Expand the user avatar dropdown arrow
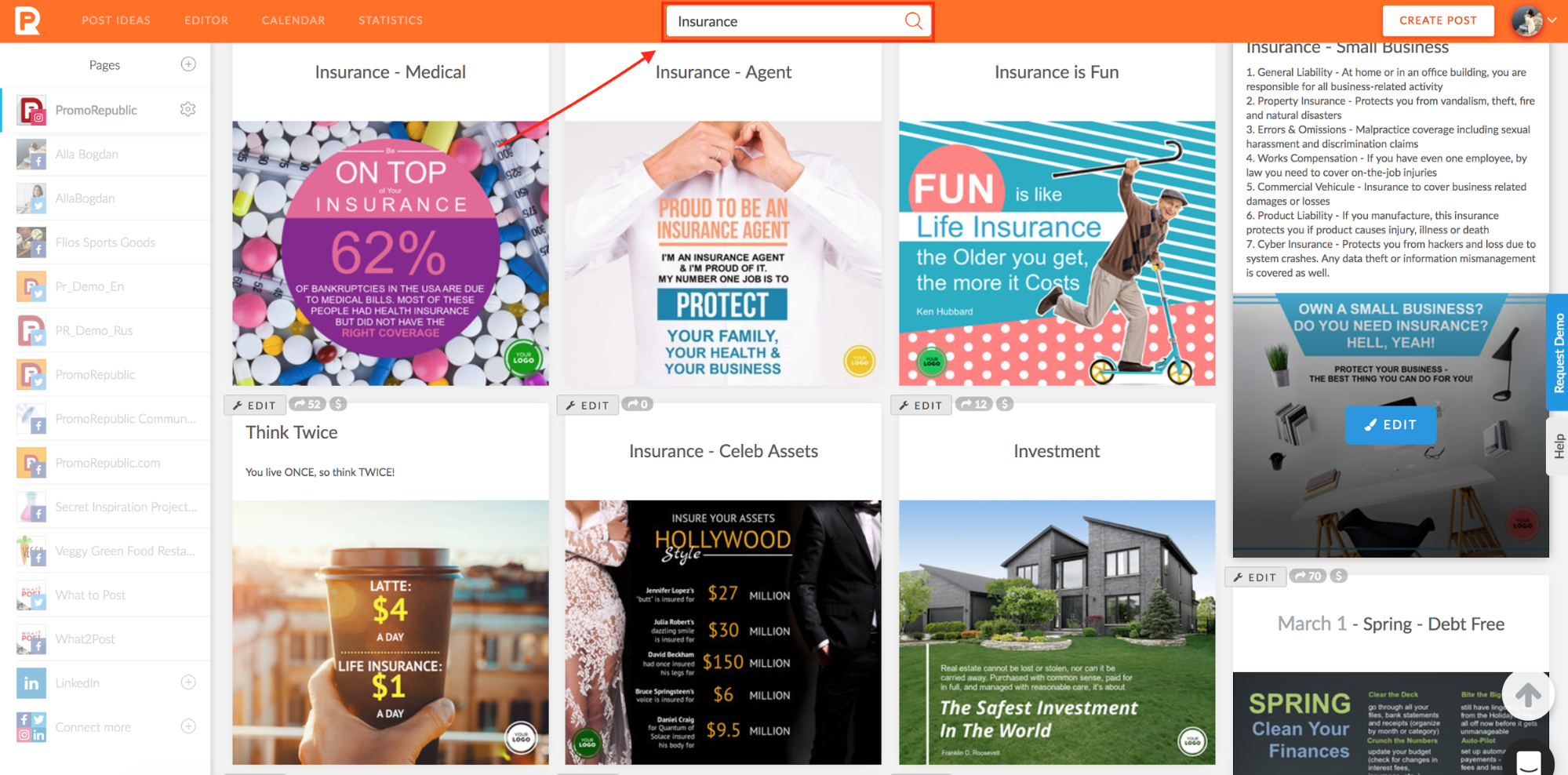 [x=1552, y=21]
